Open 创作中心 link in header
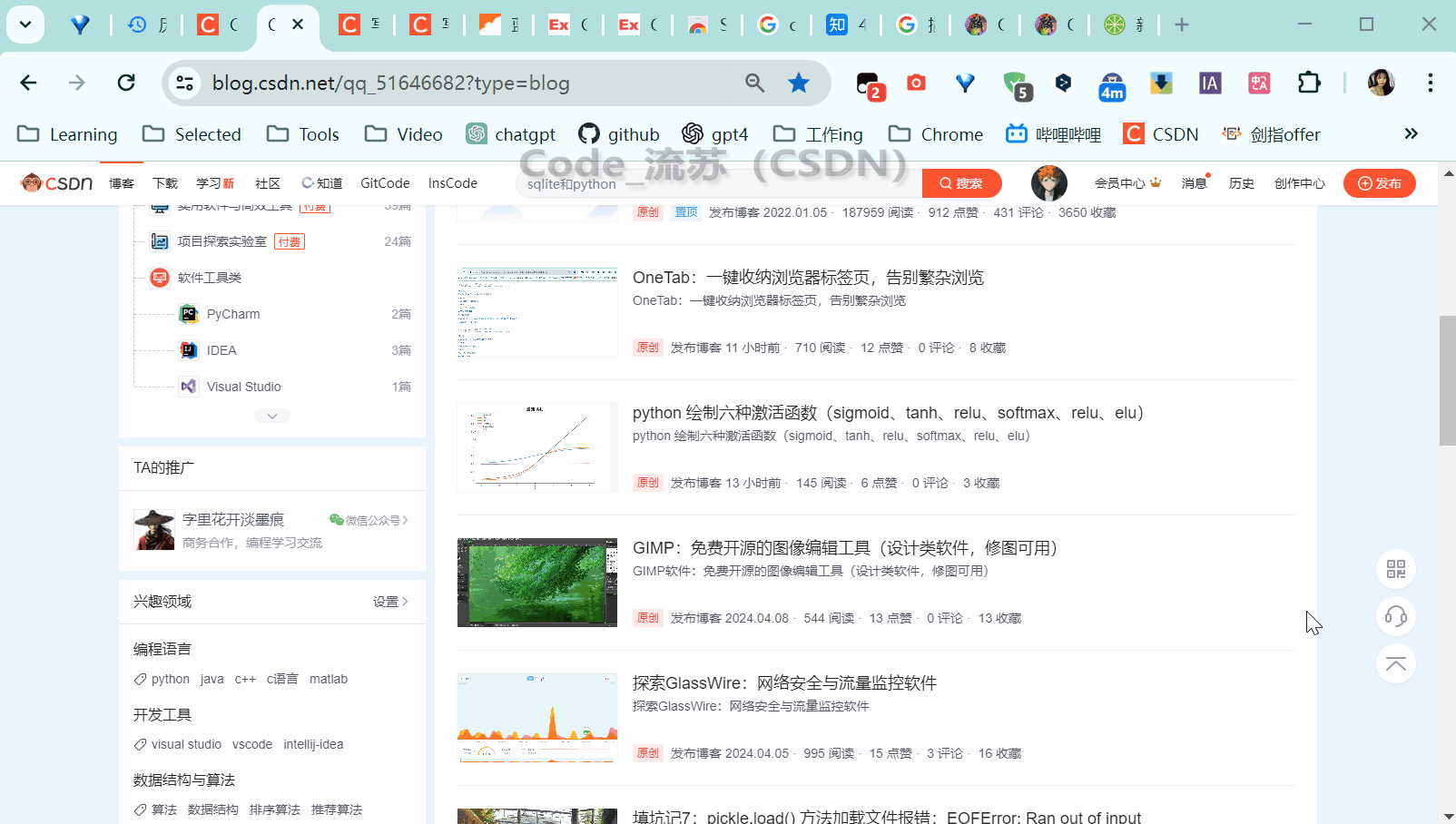 [x=1299, y=183]
